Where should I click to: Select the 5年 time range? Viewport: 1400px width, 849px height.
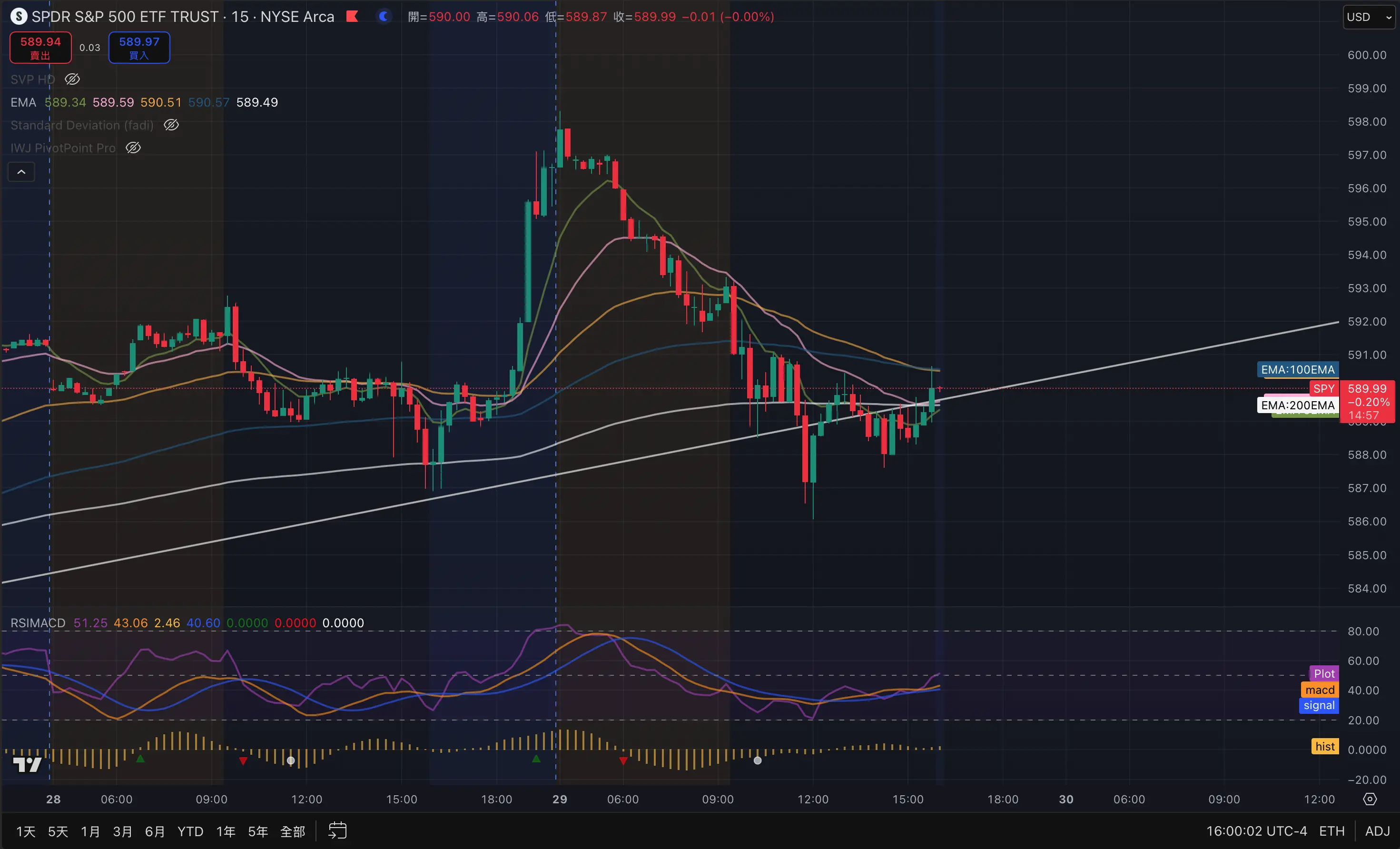point(258,831)
